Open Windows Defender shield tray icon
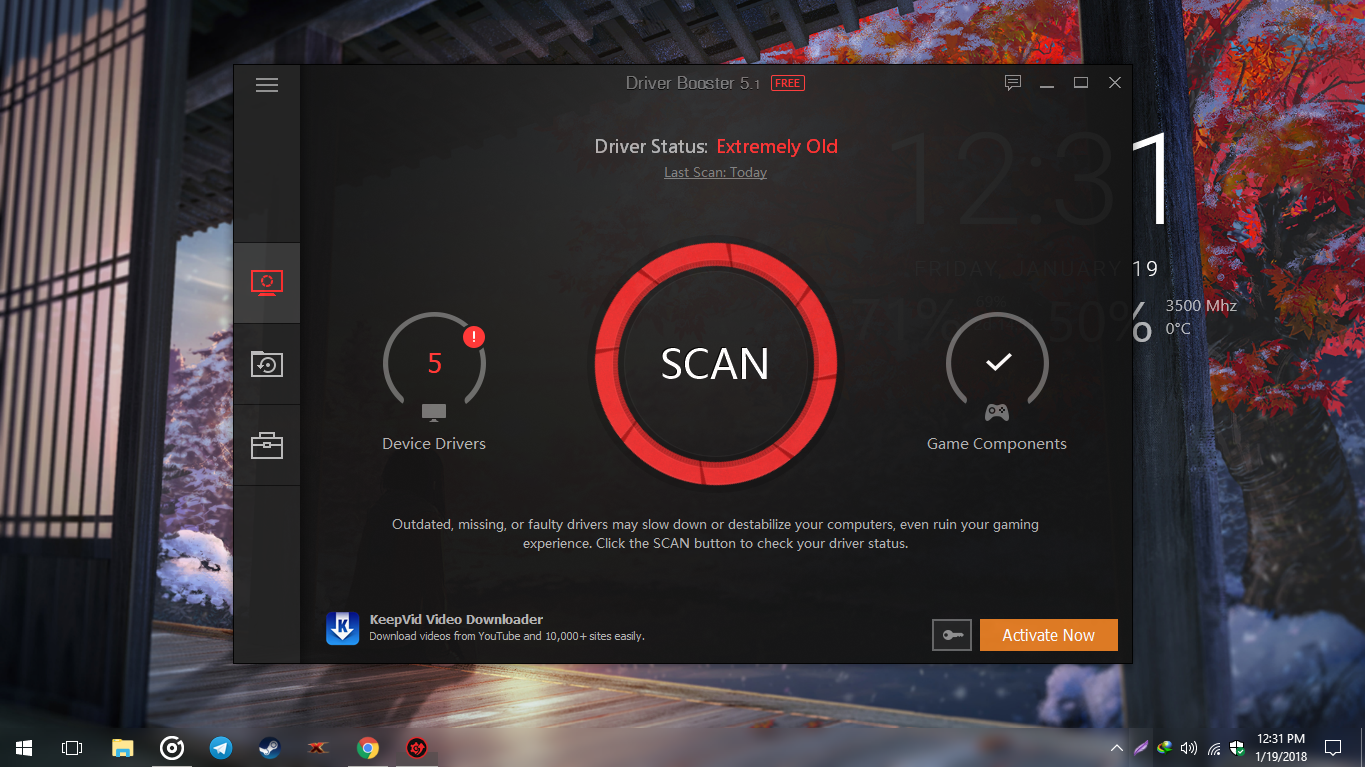 tap(1238, 748)
